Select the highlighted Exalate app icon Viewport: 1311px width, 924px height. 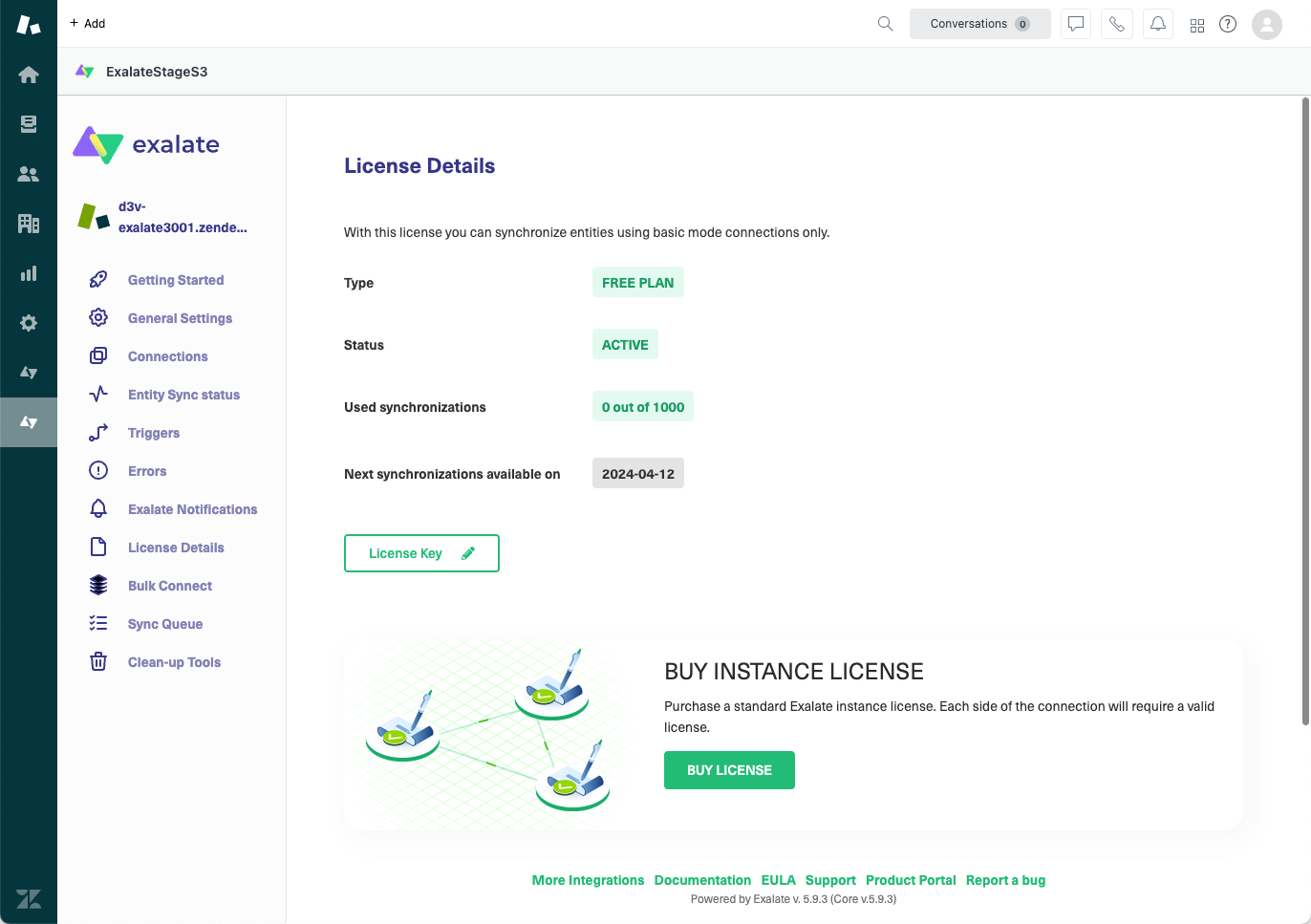[x=29, y=422]
